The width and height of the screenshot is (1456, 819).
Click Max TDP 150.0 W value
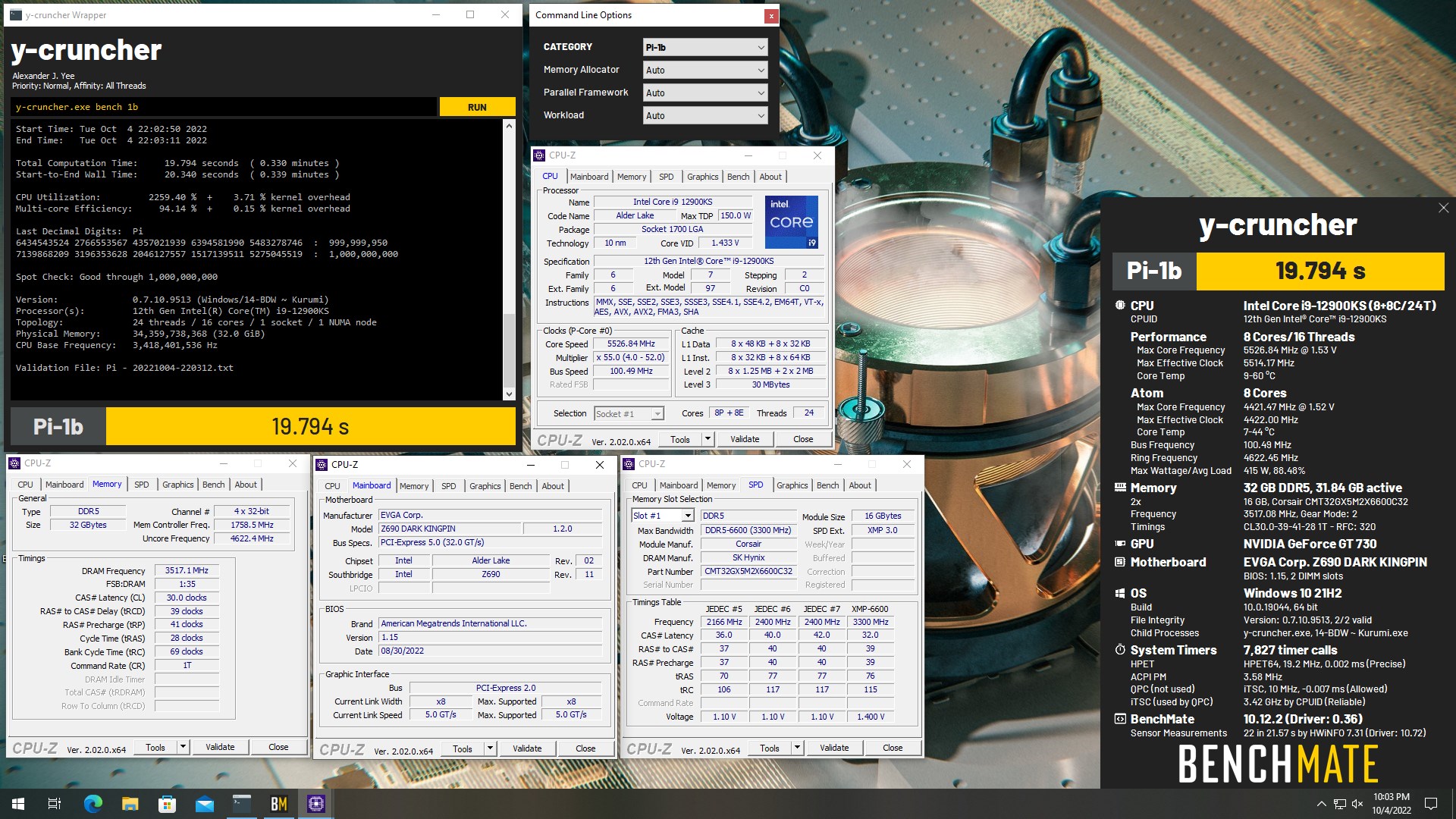point(736,215)
